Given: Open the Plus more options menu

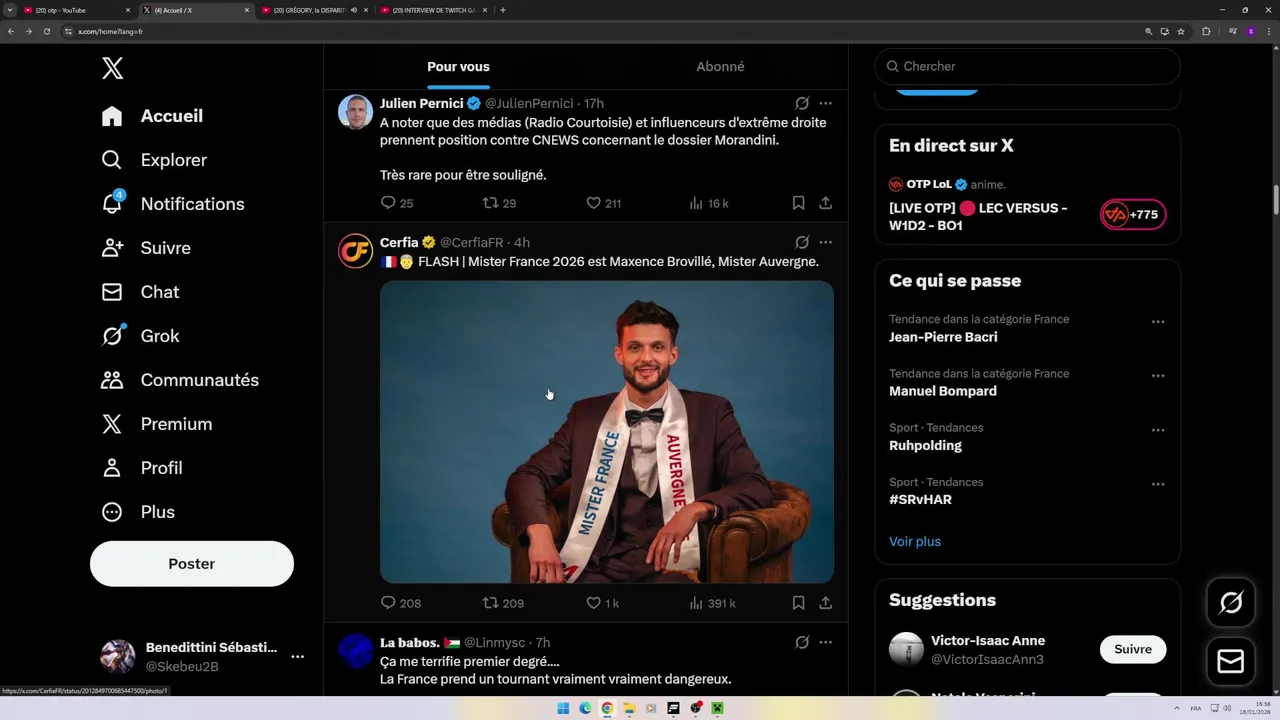Looking at the screenshot, I should tap(138, 512).
